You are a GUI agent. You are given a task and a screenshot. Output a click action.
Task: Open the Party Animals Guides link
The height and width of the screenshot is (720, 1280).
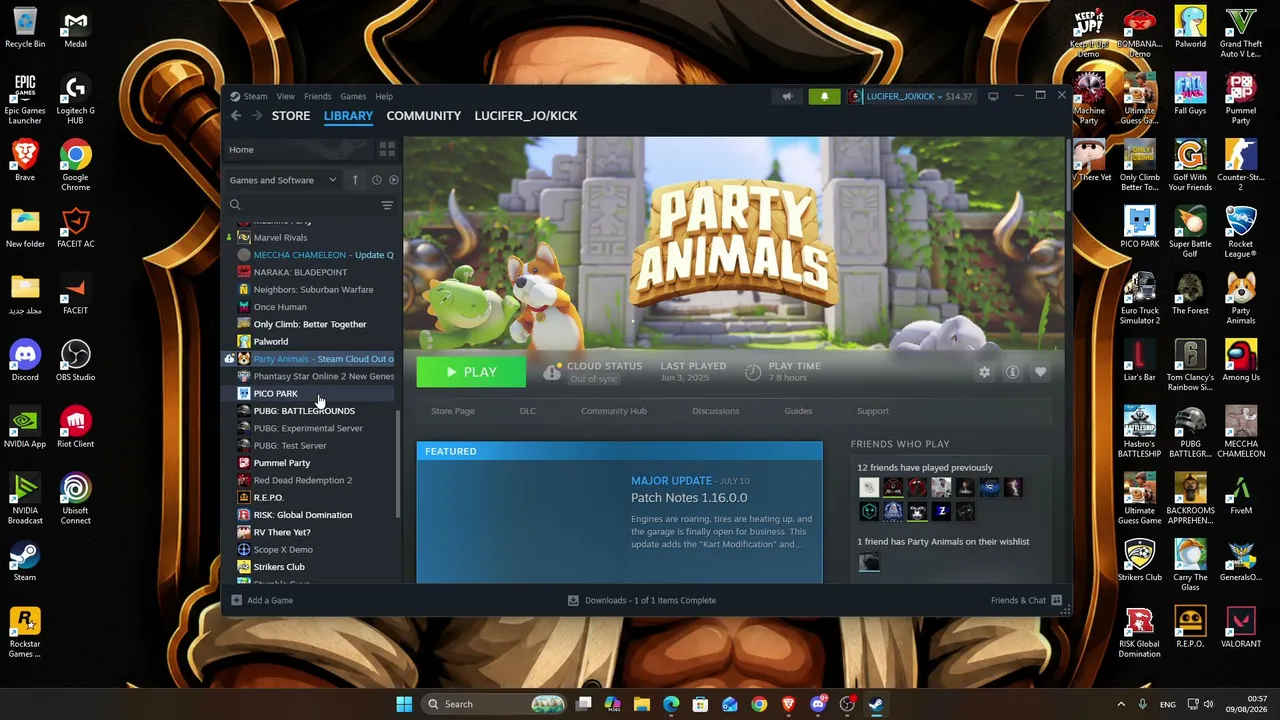(798, 411)
